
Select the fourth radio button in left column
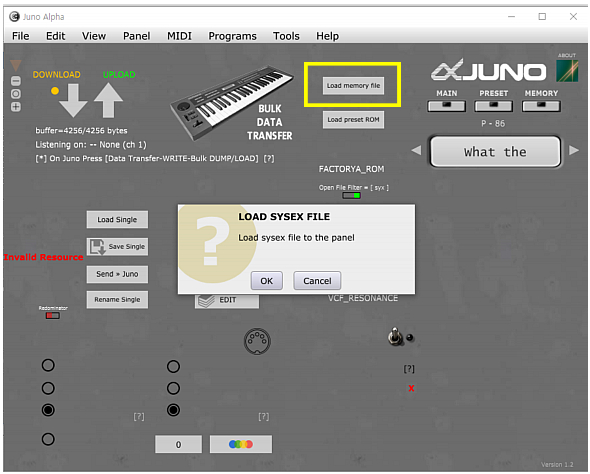48,439
